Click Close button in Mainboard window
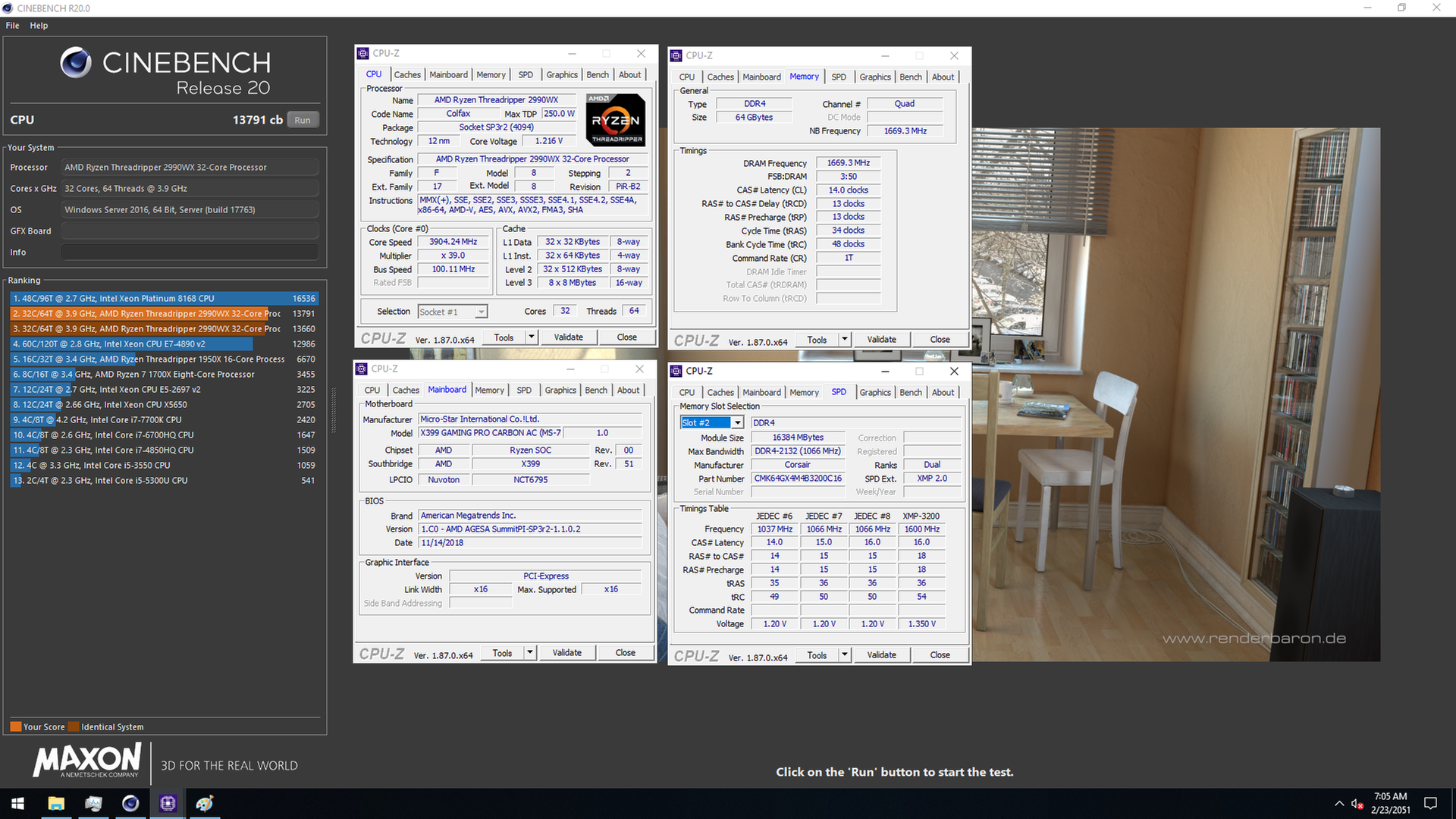The width and height of the screenshot is (1456, 819). coord(626,653)
